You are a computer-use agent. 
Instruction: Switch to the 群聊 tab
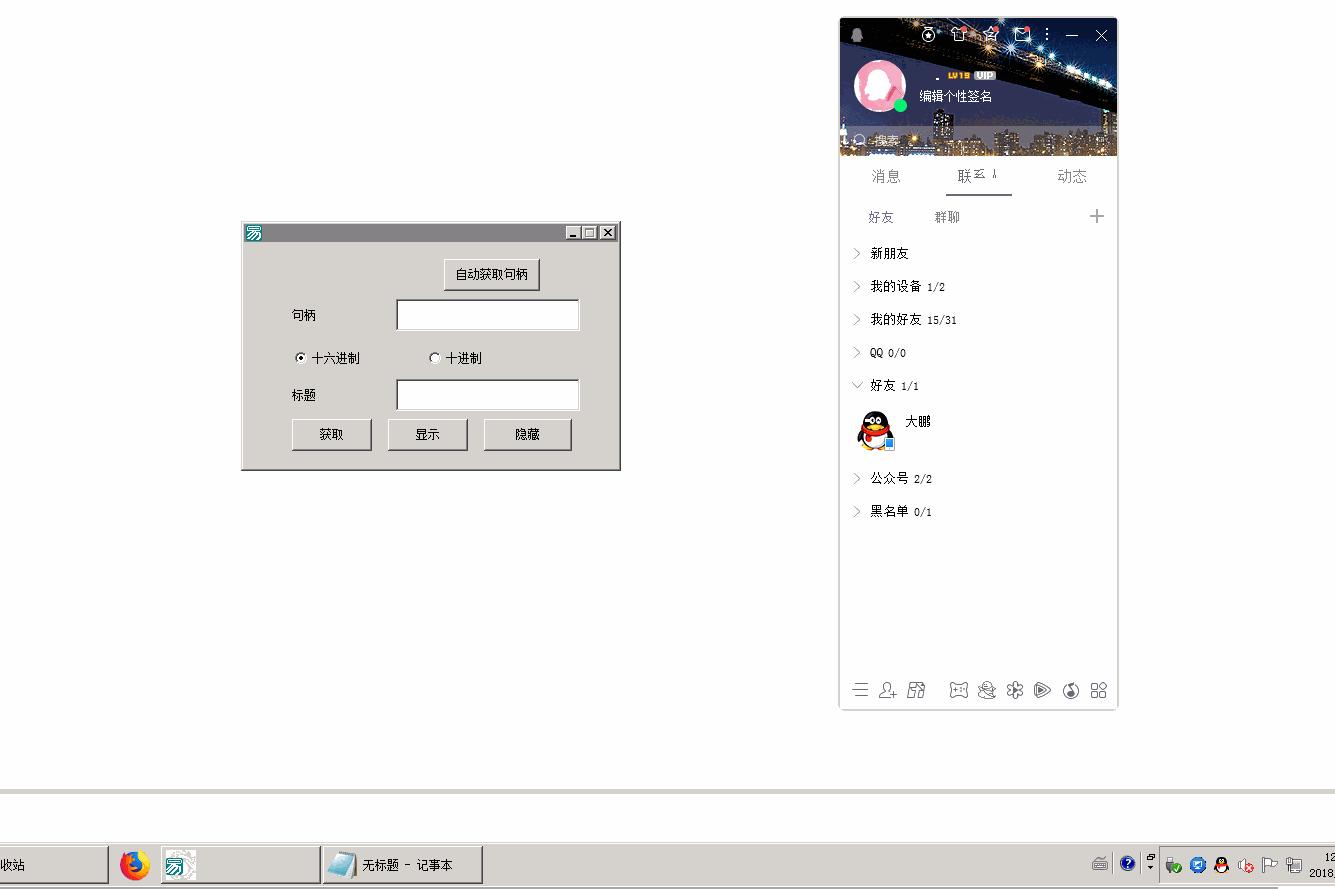tap(946, 216)
